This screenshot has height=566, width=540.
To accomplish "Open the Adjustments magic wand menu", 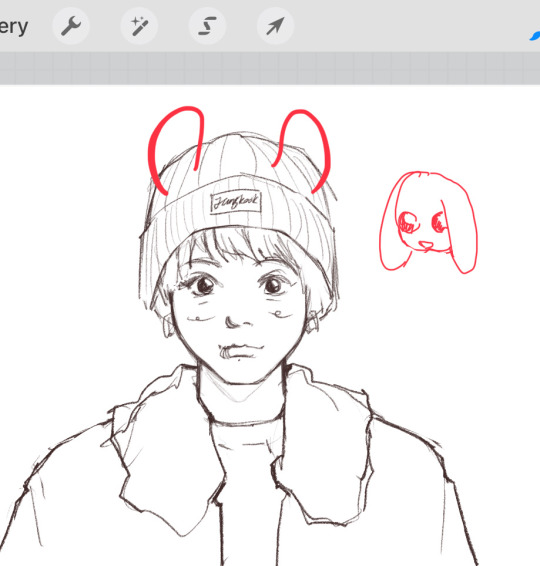I will (x=139, y=26).
